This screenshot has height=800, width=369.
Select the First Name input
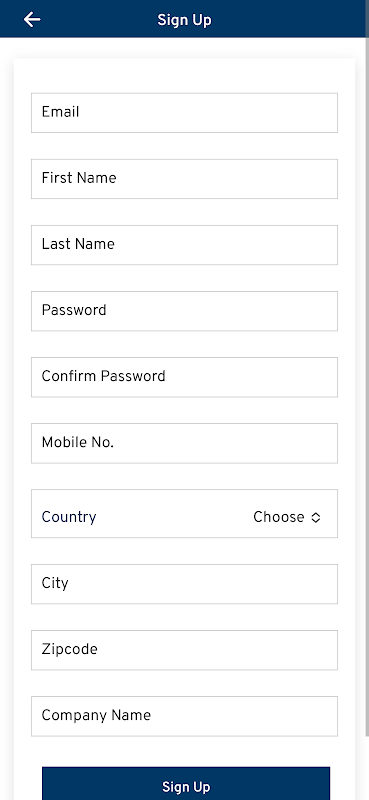(x=184, y=179)
